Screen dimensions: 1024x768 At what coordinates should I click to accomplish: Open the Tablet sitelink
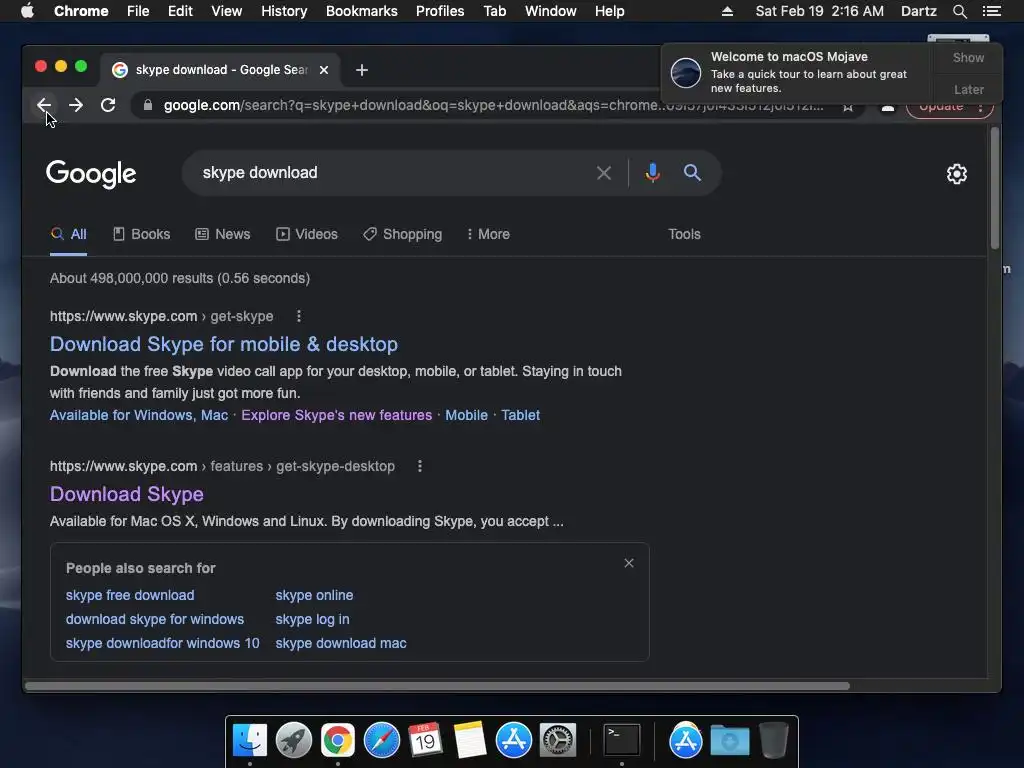pyautogui.click(x=520, y=415)
